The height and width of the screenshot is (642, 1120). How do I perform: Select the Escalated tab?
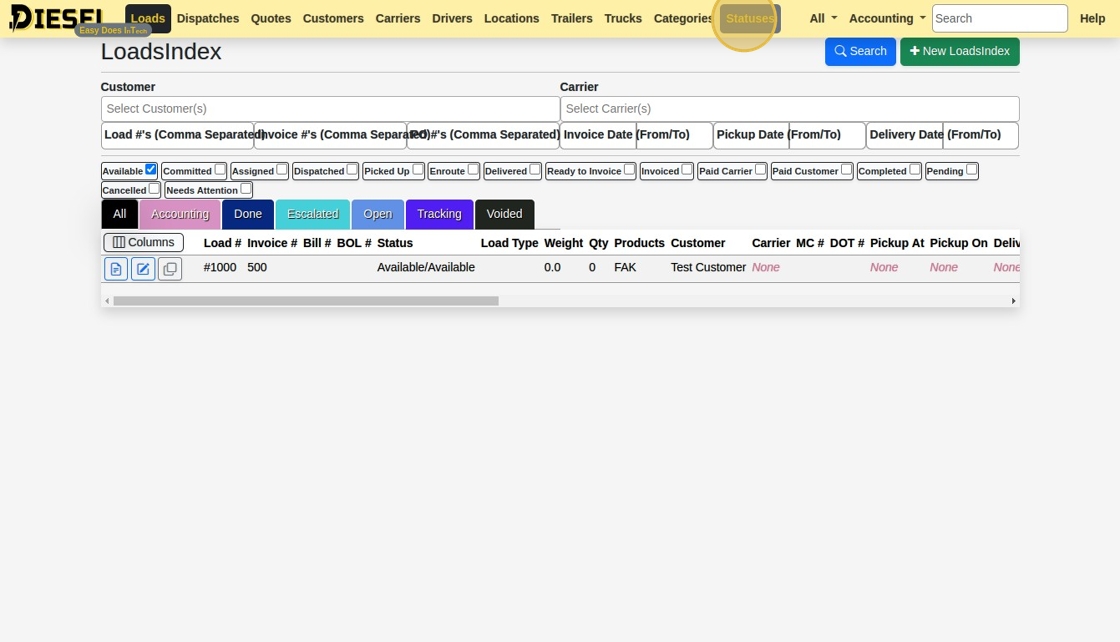coord(313,214)
